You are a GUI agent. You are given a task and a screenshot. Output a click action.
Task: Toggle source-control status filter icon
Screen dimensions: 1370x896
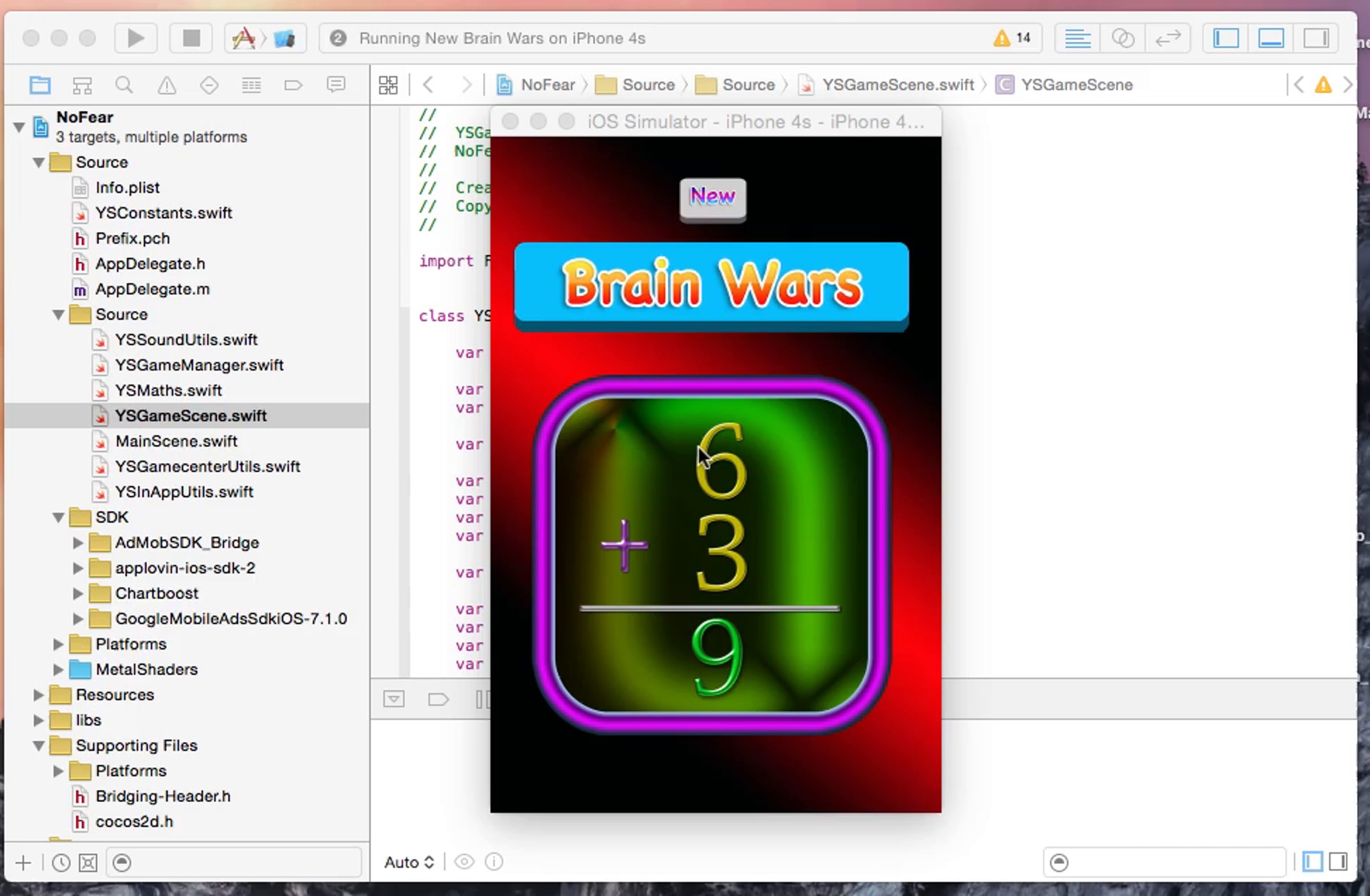[88, 863]
